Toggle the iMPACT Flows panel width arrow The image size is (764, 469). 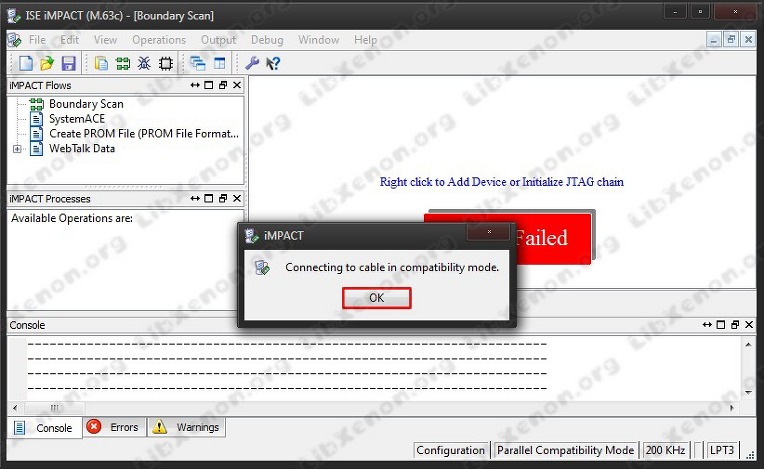pyautogui.click(x=195, y=85)
